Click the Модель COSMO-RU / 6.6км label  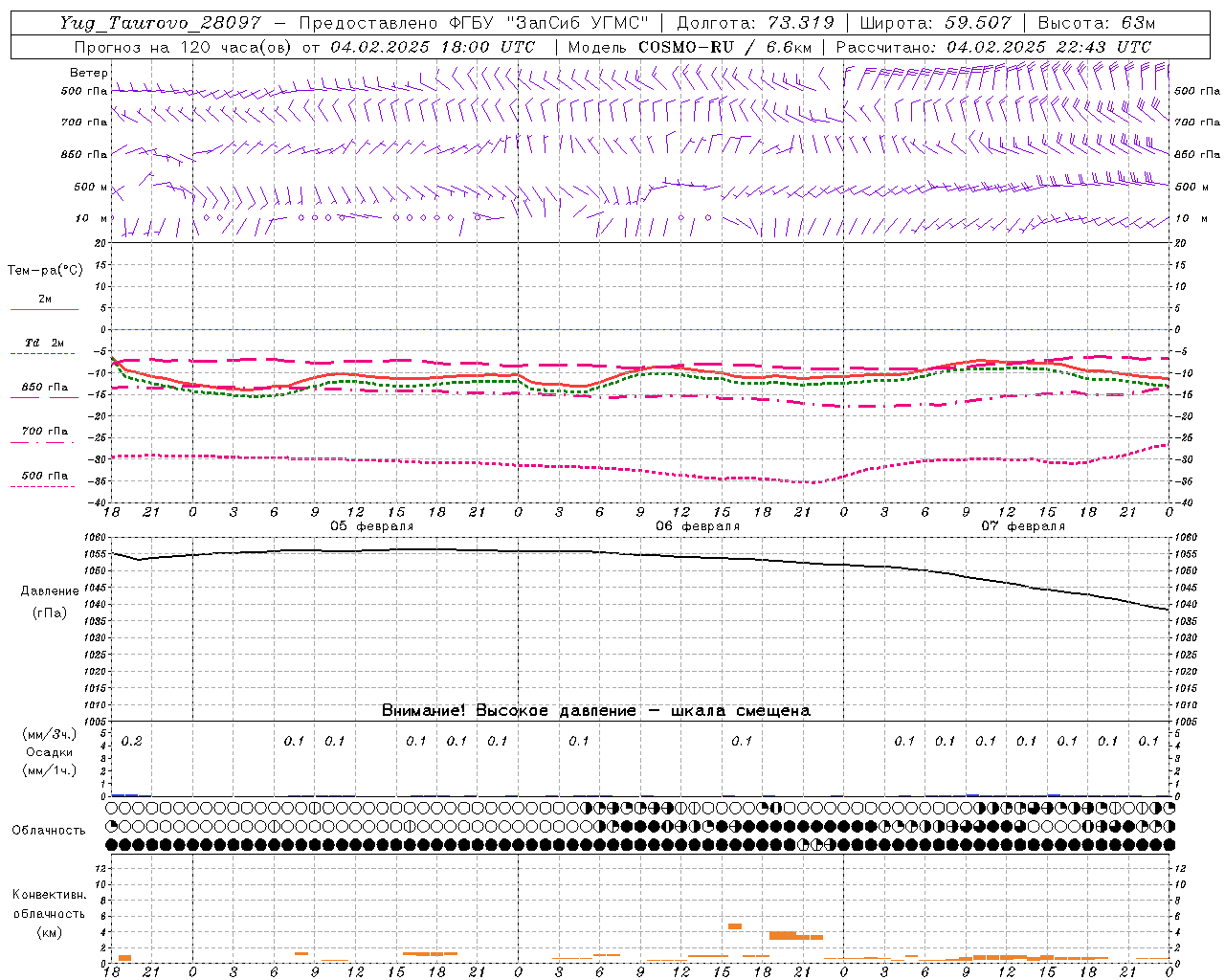(690, 47)
